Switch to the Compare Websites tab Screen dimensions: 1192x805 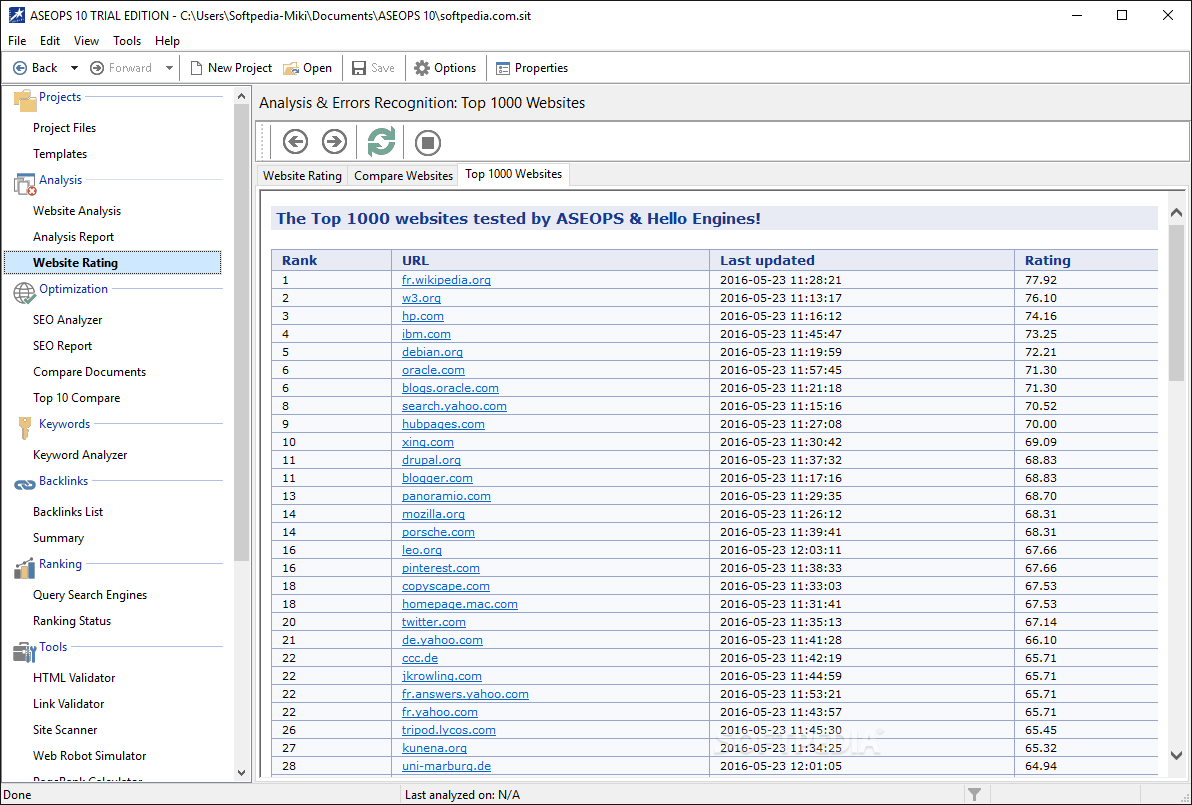tap(404, 176)
